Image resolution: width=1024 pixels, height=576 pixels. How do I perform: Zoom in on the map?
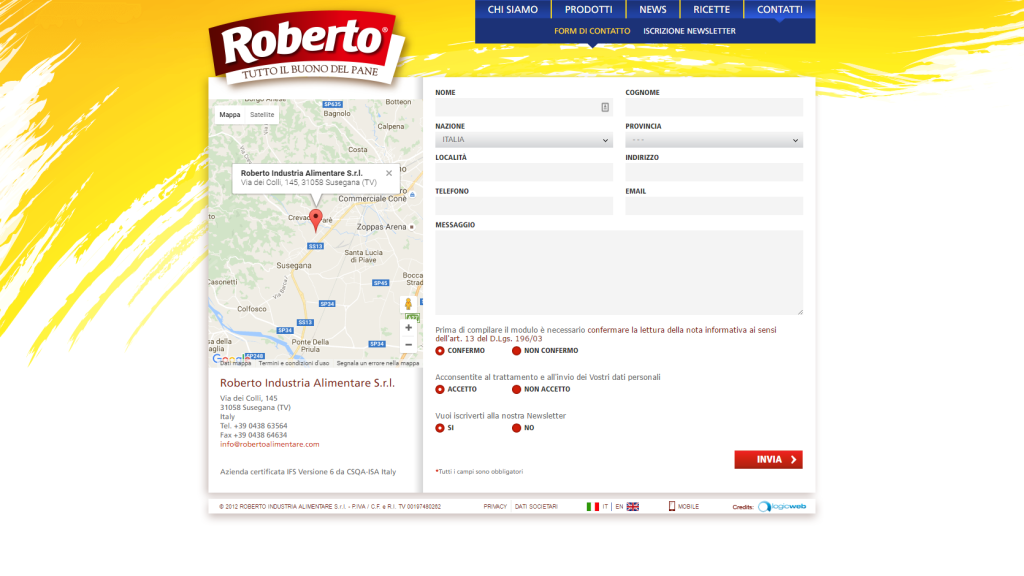click(x=408, y=328)
